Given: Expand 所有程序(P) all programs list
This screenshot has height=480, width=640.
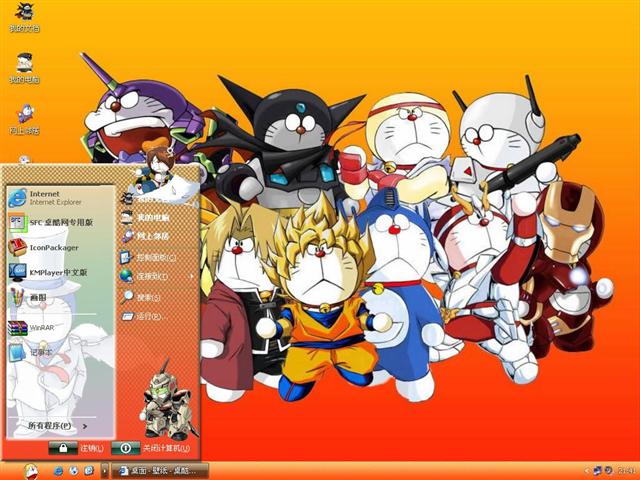Looking at the screenshot, I should (58, 426).
